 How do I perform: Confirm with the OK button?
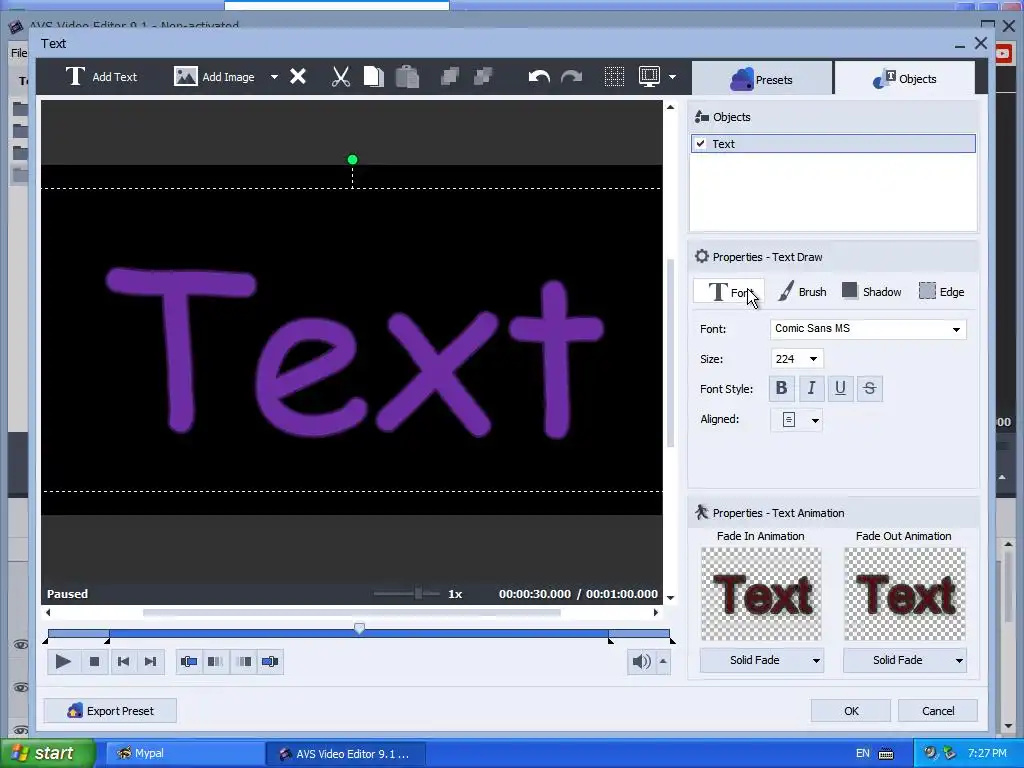851,711
